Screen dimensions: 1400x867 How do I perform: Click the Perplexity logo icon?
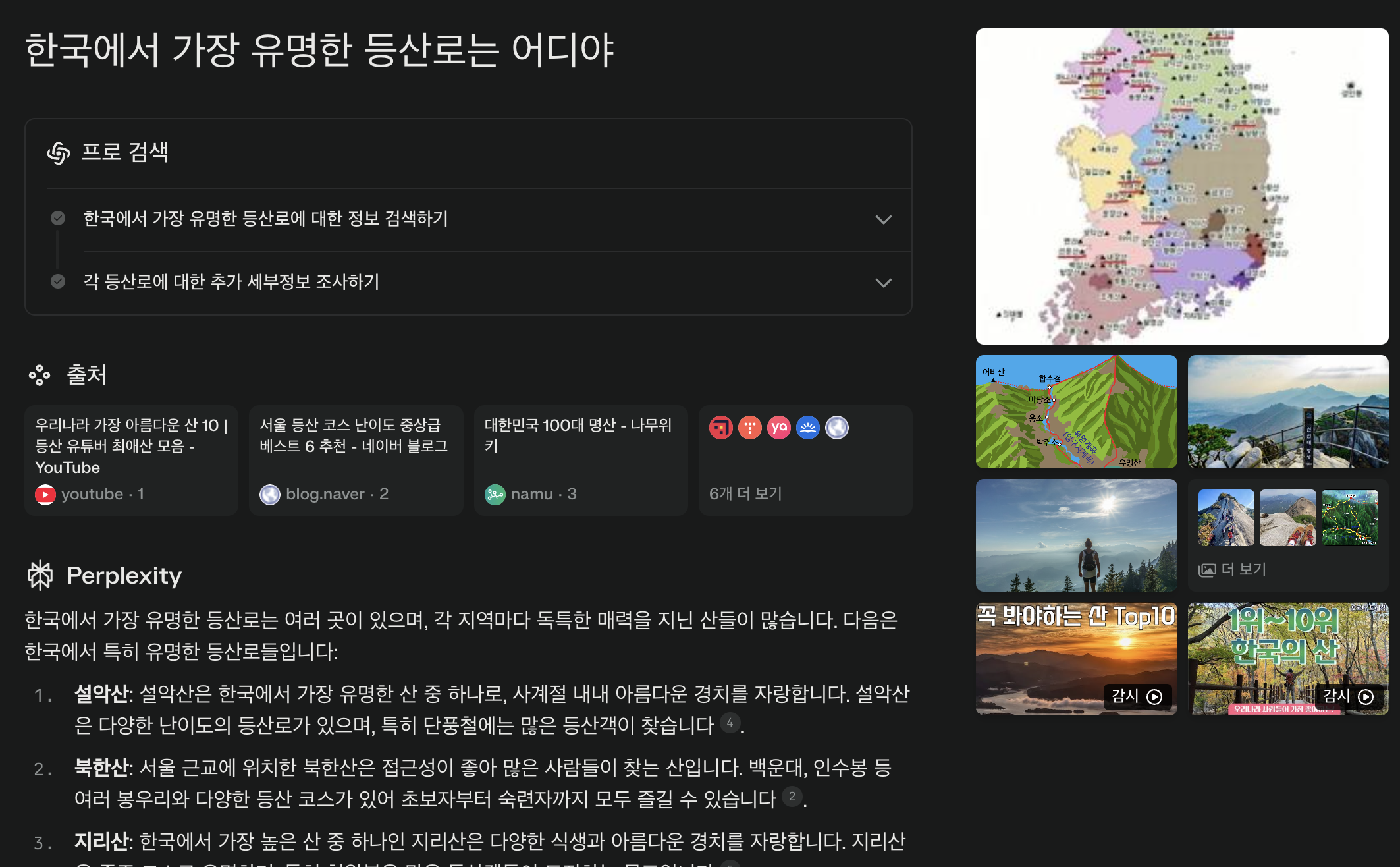click(40, 575)
